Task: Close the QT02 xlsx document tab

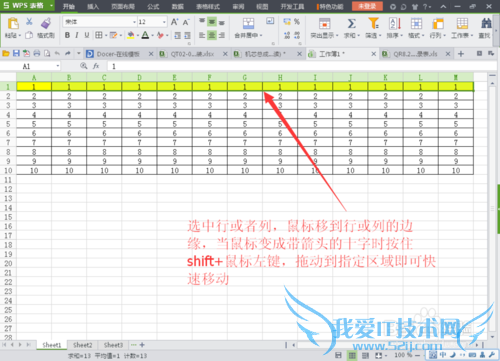Action: (x=225, y=54)
